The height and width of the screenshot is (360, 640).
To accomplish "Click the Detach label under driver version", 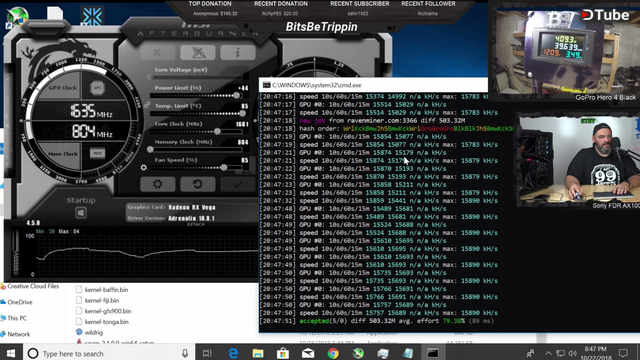I will (x=196, y=224).
